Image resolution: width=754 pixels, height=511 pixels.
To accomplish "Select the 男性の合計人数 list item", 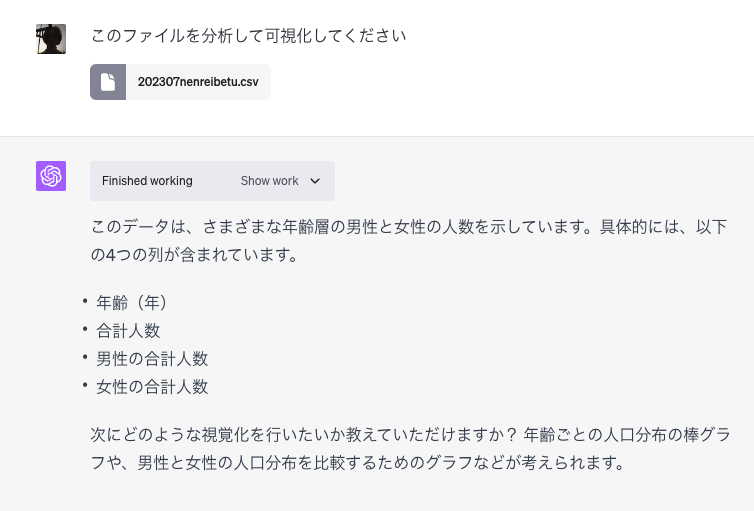I will pyautogui.click(x=152, y=358).
